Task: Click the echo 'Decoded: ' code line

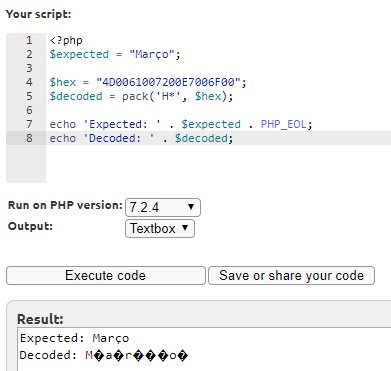Action: (x=141, y=138)
